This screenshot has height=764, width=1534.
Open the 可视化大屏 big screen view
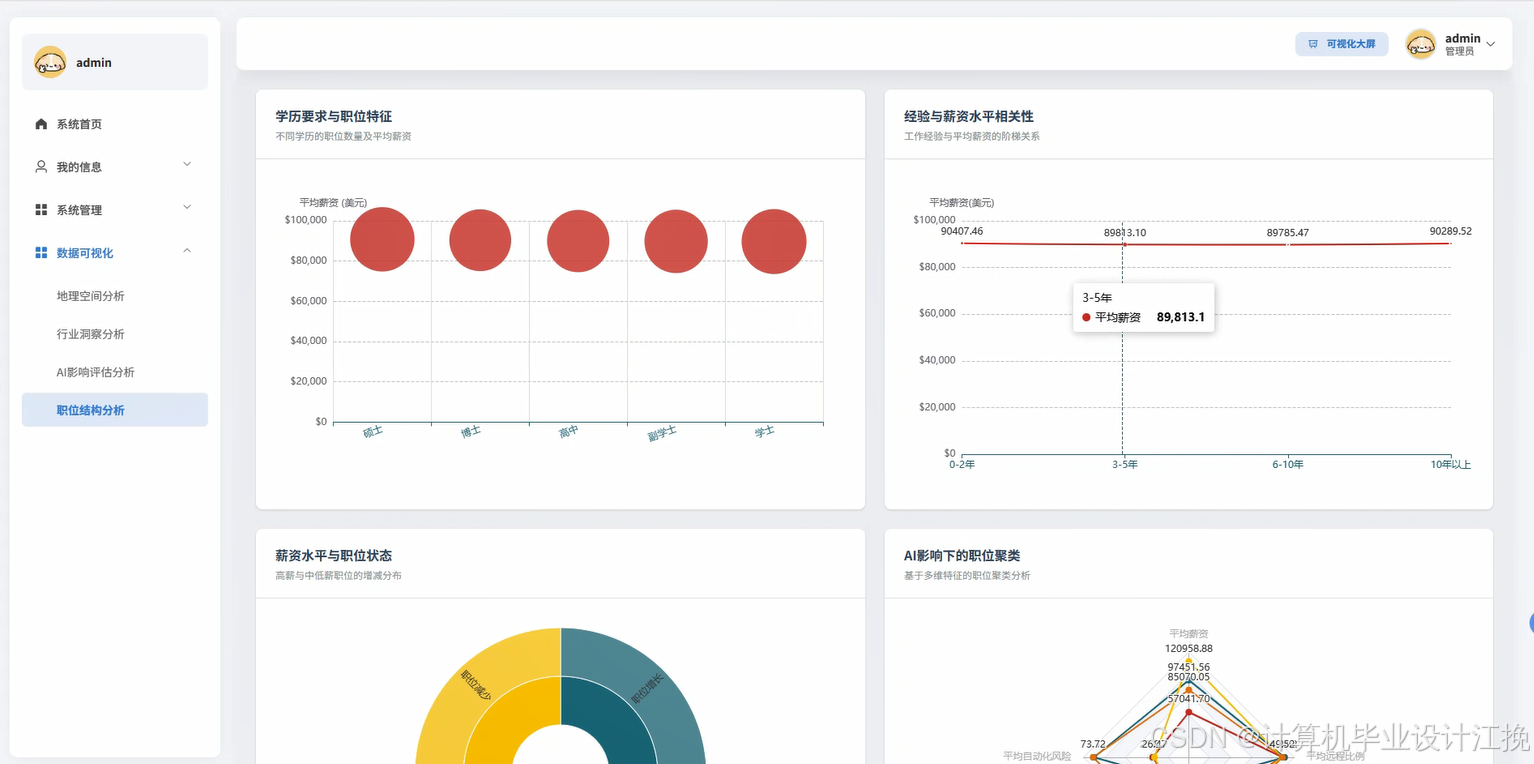(1342, 44)
